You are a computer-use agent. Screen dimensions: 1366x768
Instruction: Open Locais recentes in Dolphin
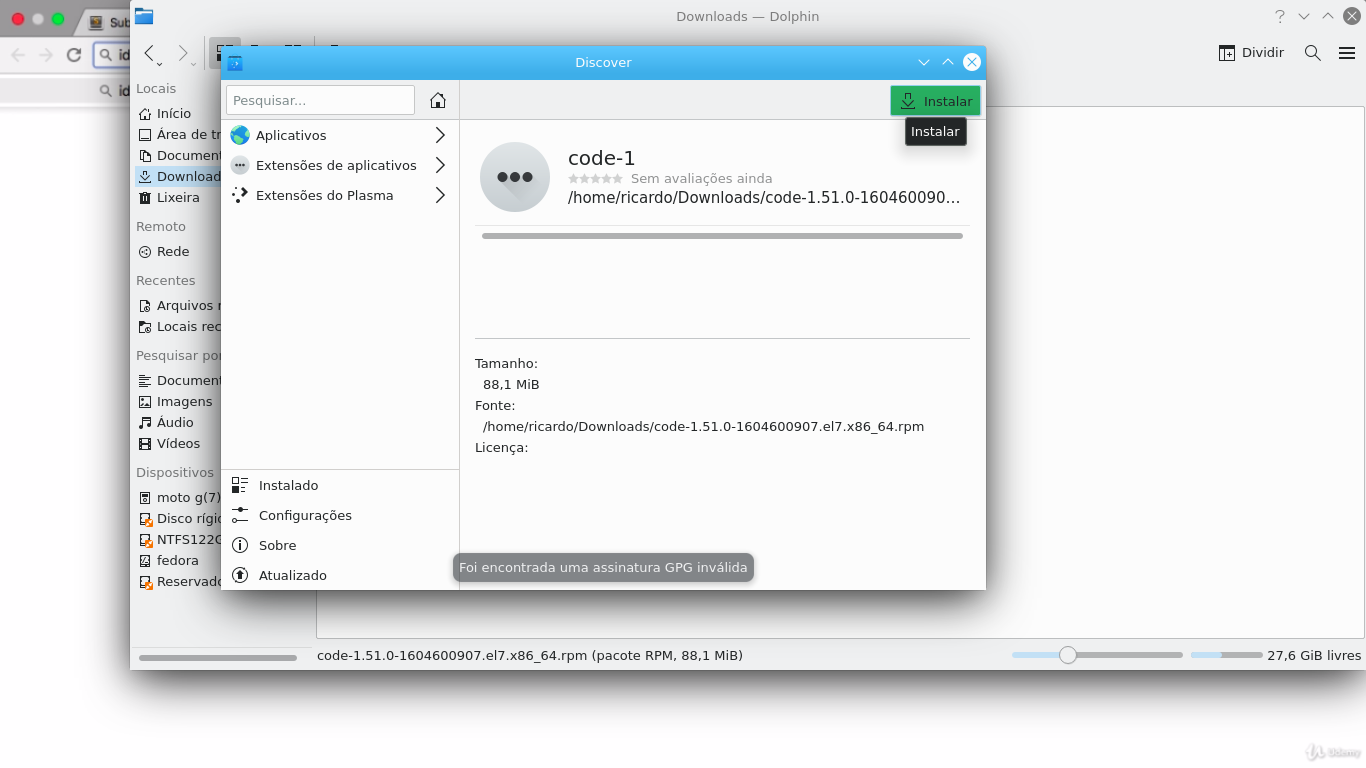point(178,326)
